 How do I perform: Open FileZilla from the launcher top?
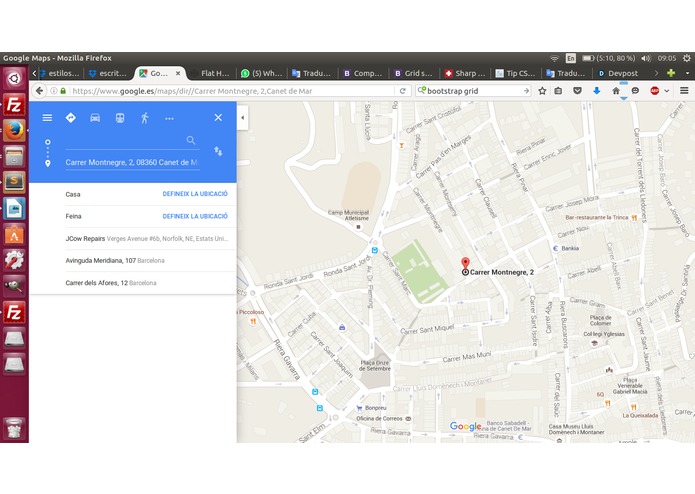14,105
